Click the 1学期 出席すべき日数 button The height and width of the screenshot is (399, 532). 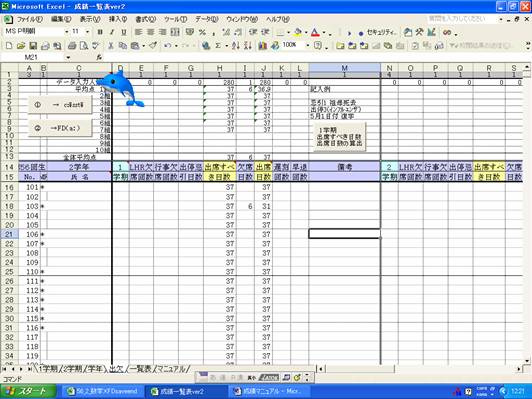(339, 137)
